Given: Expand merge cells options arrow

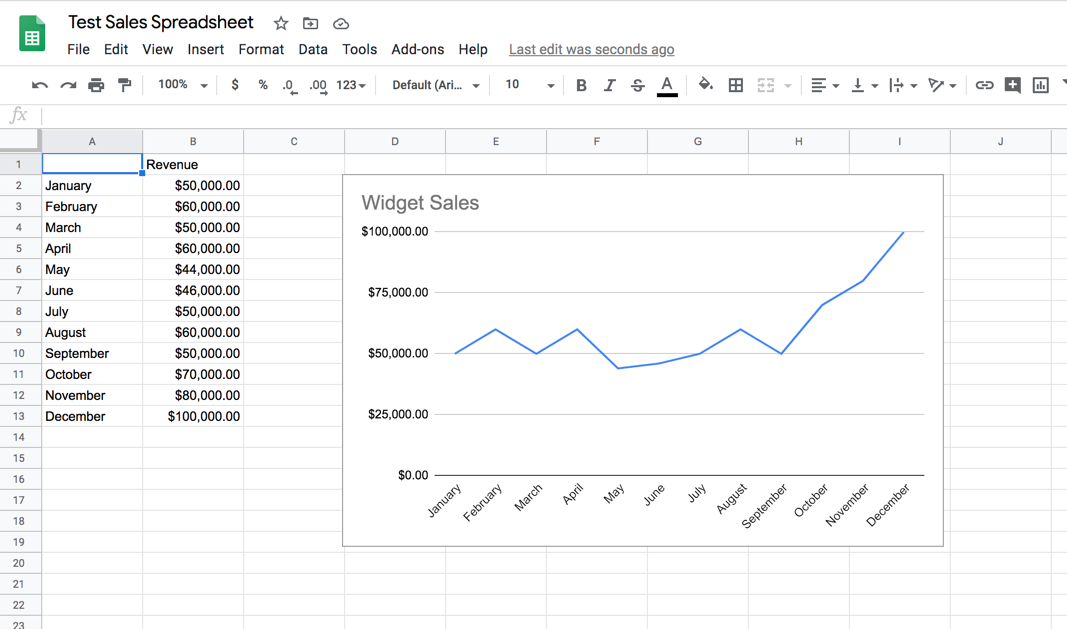Looking at the screenshot, I should click(788, 86).
